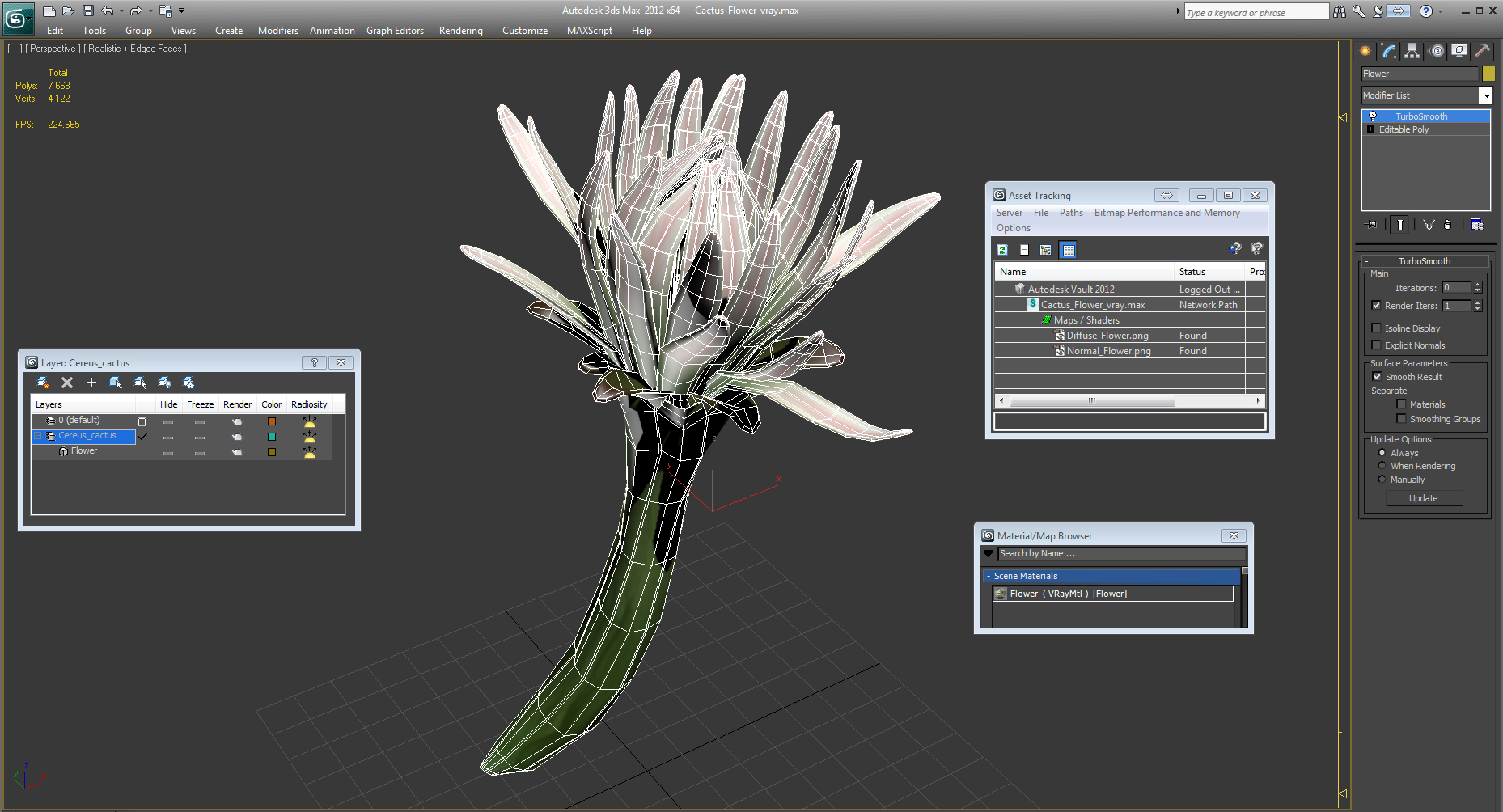Select When Rendering update option
Screen dimensions: 1503x812
[x=1382, y=466]
